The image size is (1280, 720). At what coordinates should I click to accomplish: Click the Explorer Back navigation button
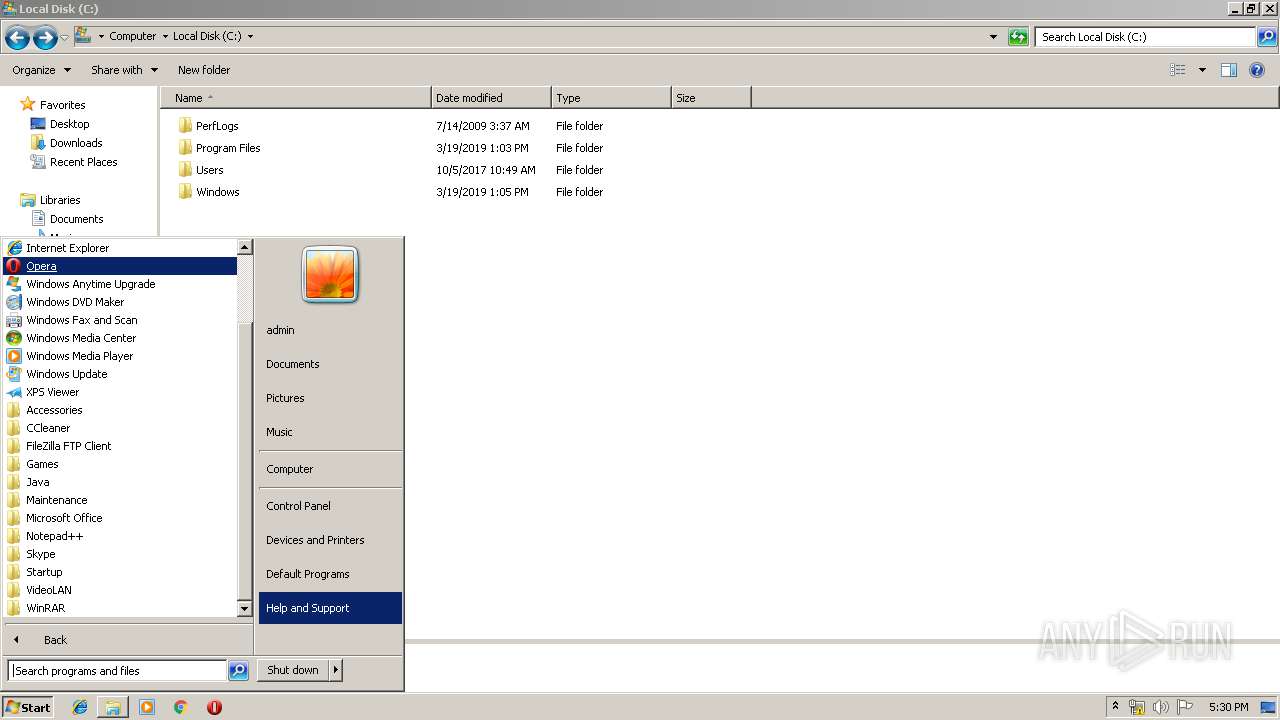tap(17, 38)
